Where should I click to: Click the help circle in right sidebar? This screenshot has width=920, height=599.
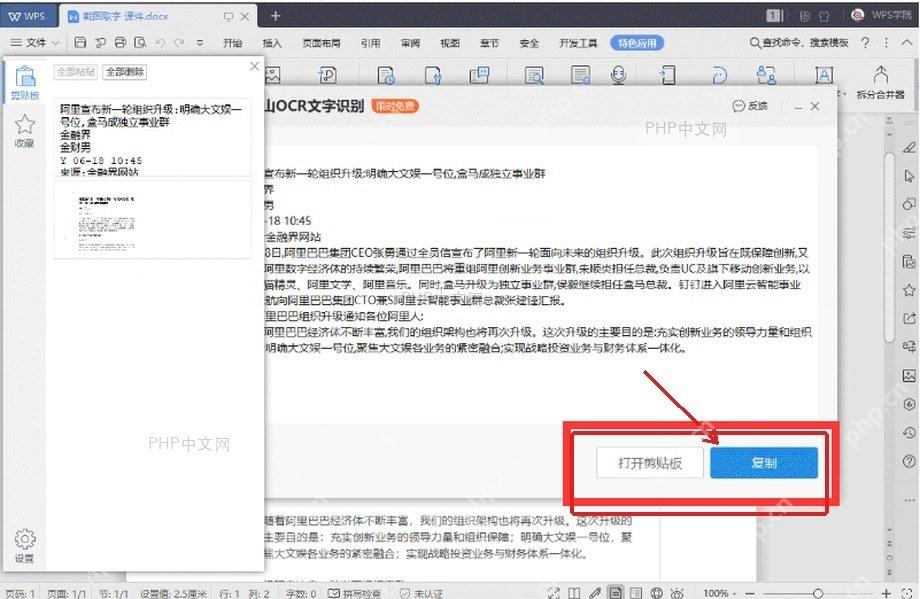[x=909, y=461]
